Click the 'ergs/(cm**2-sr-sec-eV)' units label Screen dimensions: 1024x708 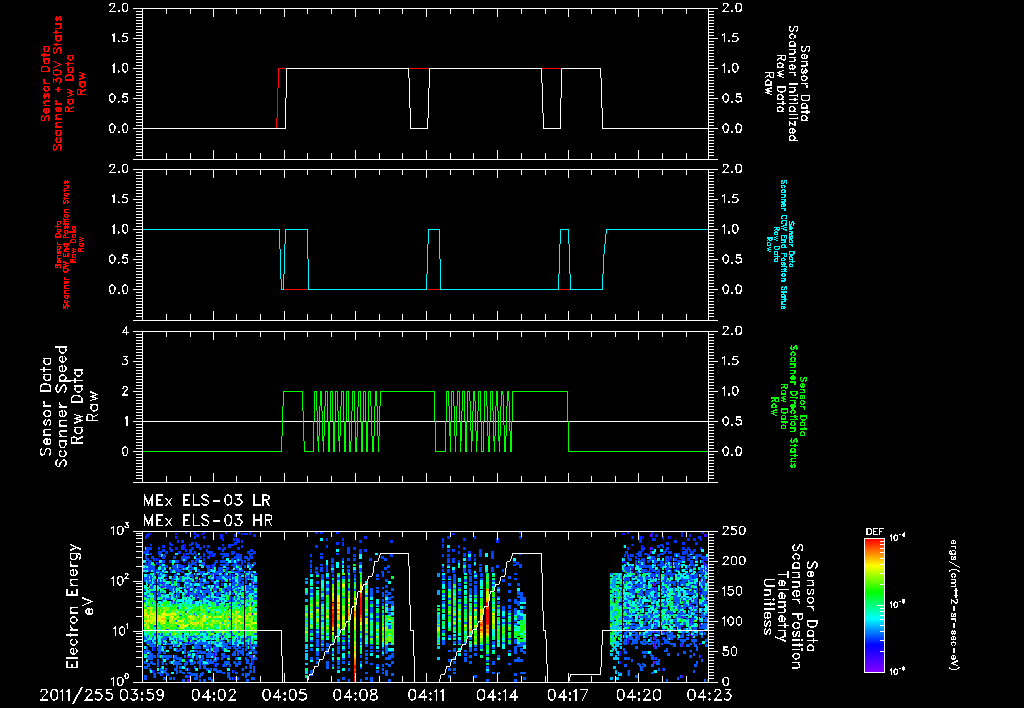click(x=954, y=605)
